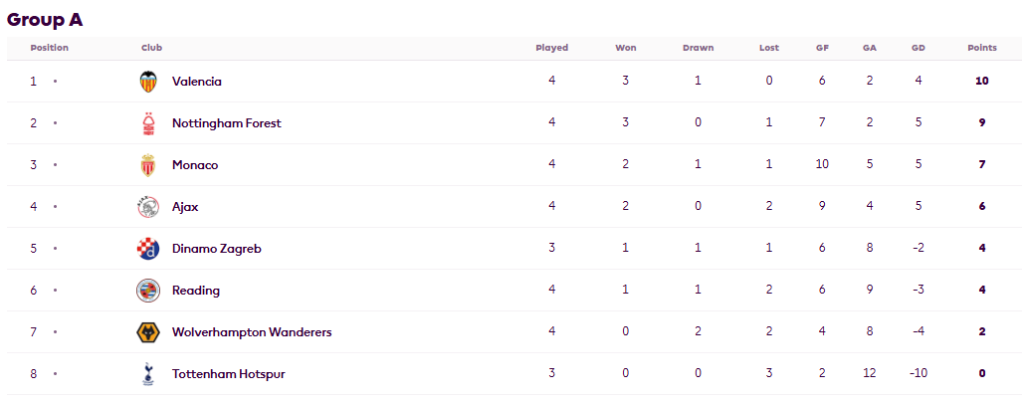Click Valencia's 10 points value
This screenshot has width=1024, height=403.
click(982, 82)
